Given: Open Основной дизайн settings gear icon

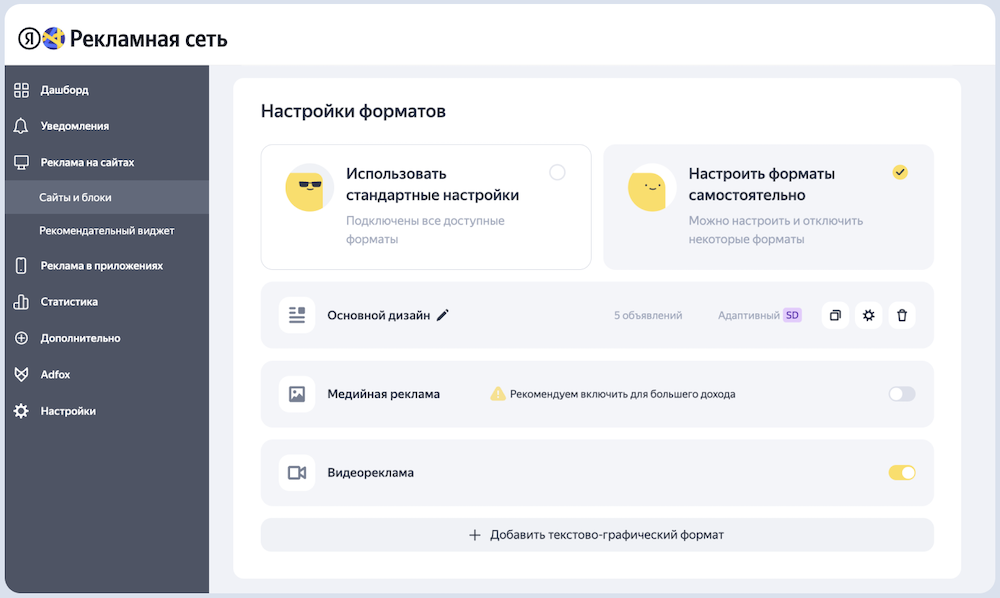Looking at the screenshot, I should [x=869, y=315].
